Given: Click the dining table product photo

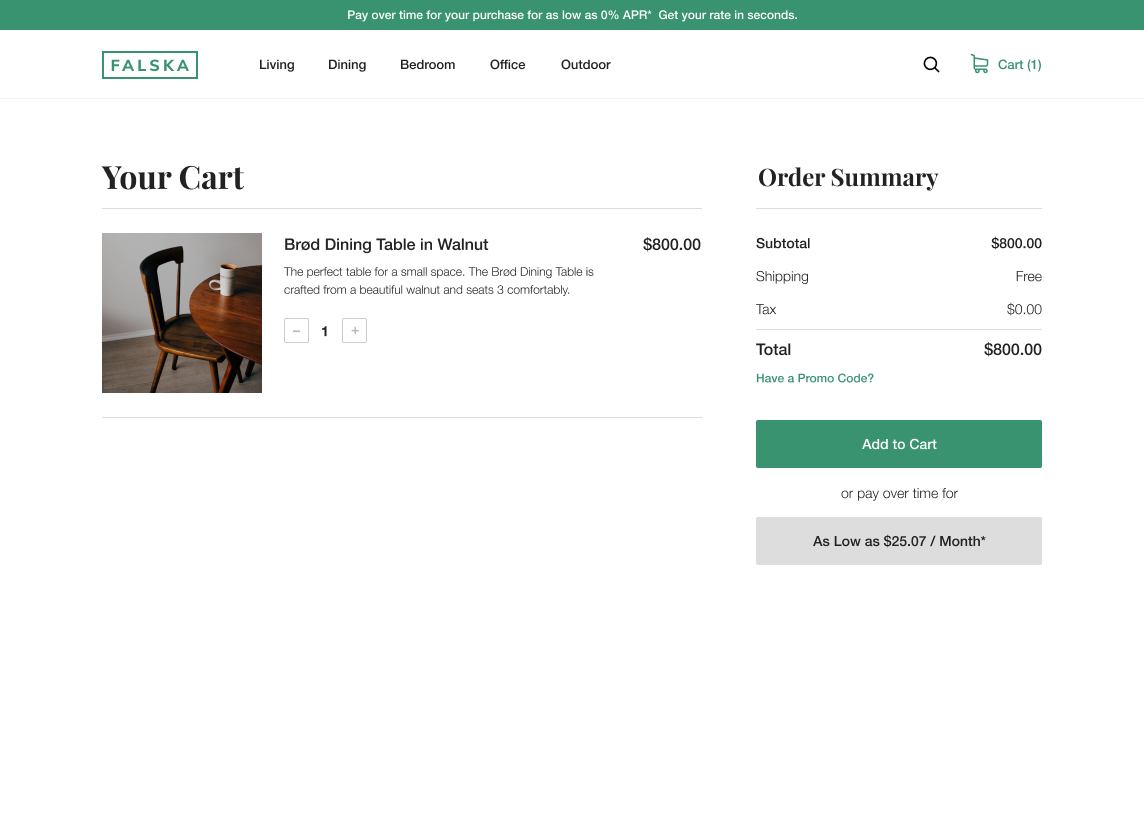Looking at the screenshot, I should (182, 313).
